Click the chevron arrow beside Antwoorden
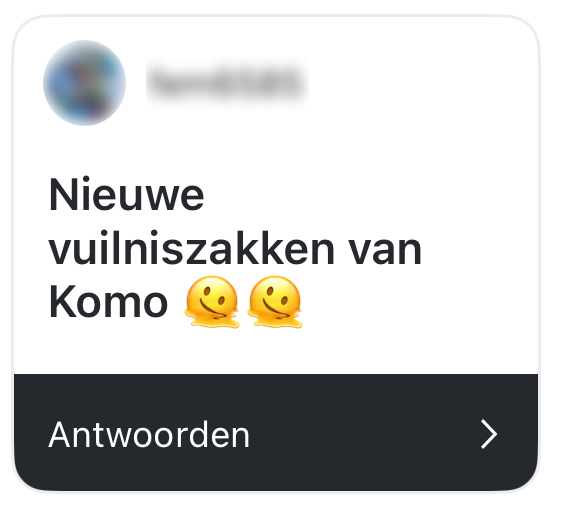The width and height of the screenshot is (565, 515). click(x=489, y=434)
